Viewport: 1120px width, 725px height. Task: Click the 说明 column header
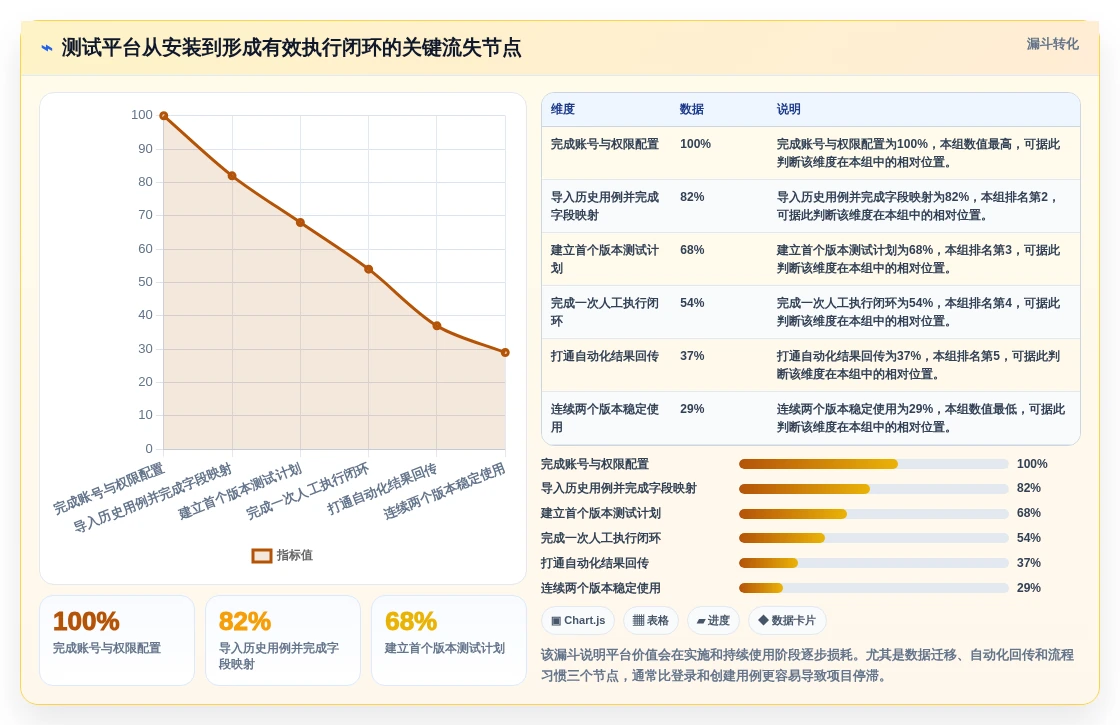(789, 109)
